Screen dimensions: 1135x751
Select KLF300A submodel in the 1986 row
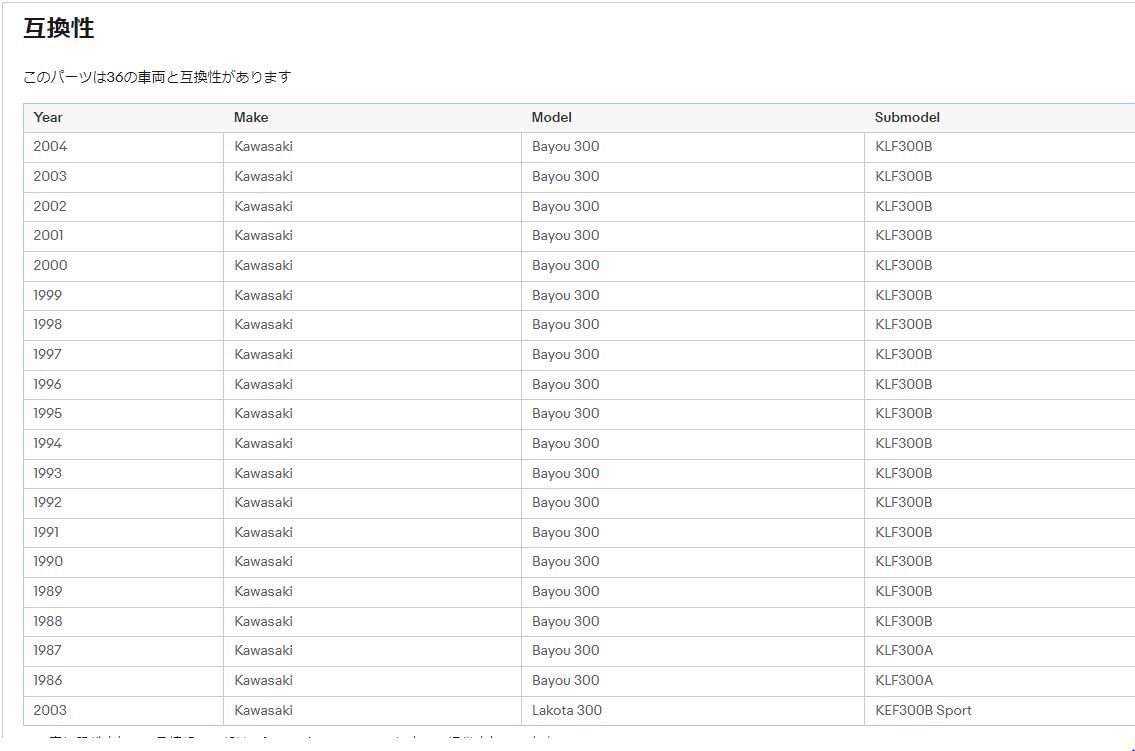click(903, 680)
